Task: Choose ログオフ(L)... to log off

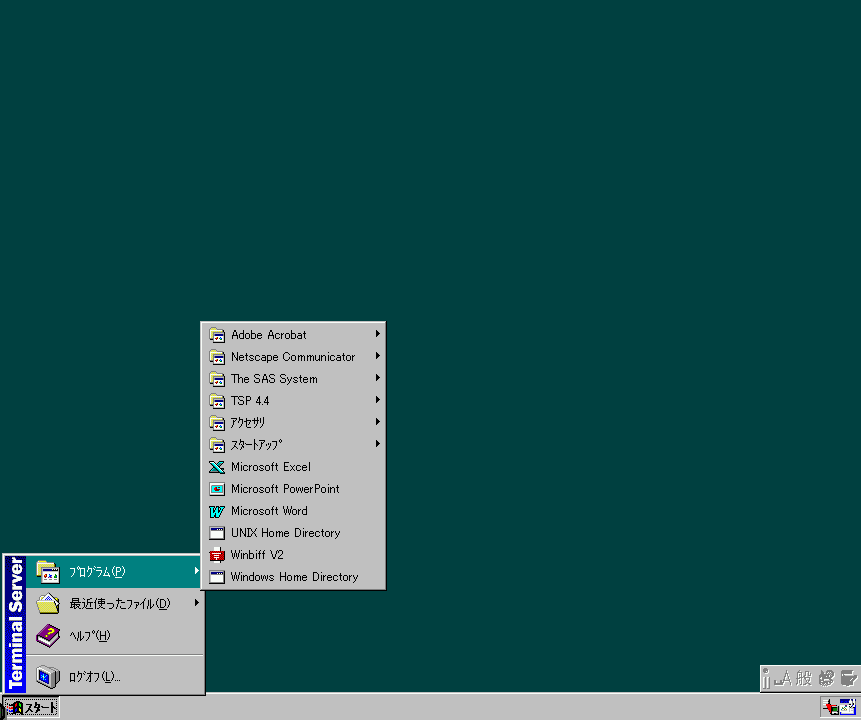Action: (x=115, y=677)
